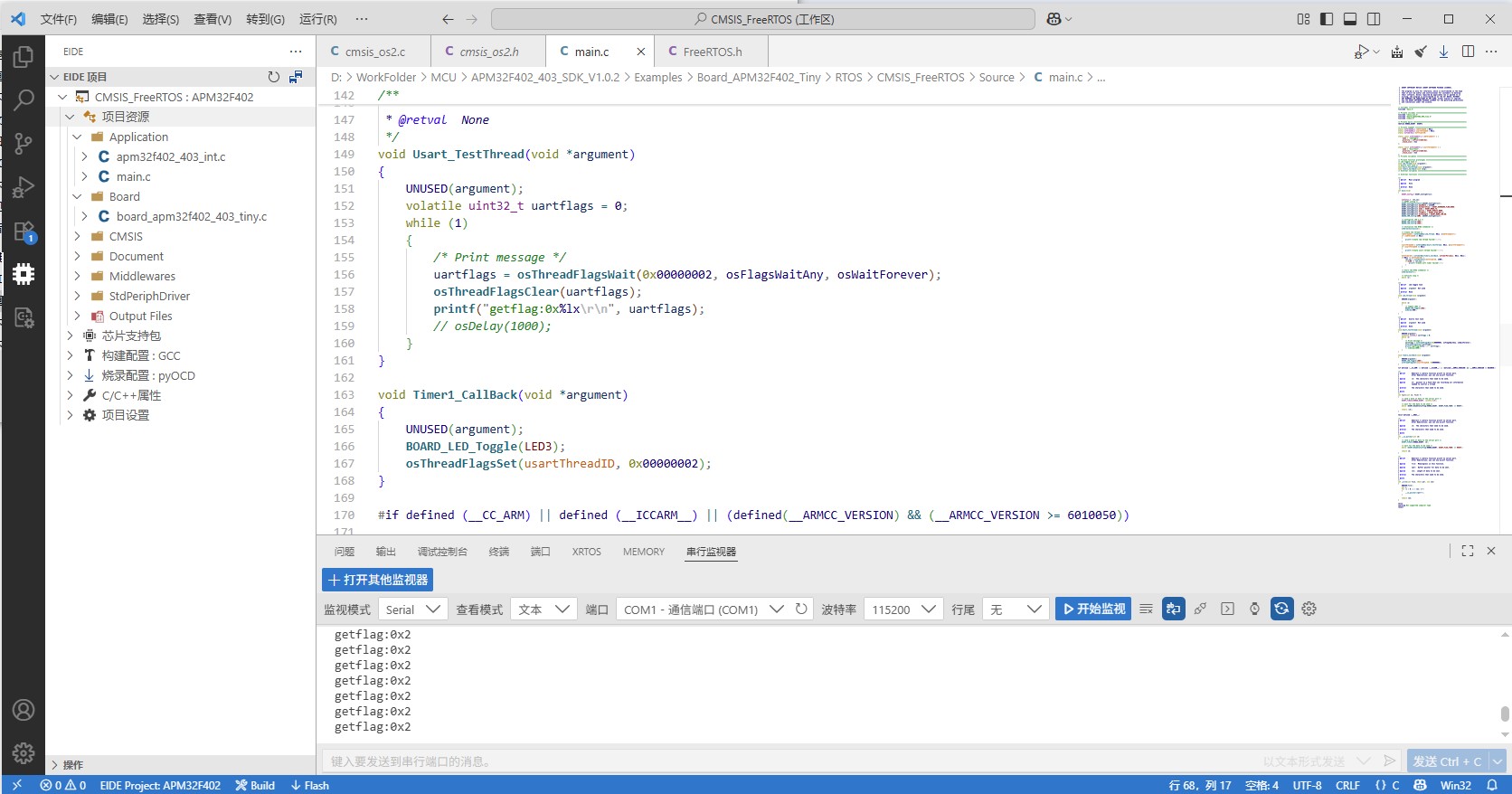Viewport: 1512px width, 794px height.
Task: Maximize the bottom panel
Action: 1468,551
